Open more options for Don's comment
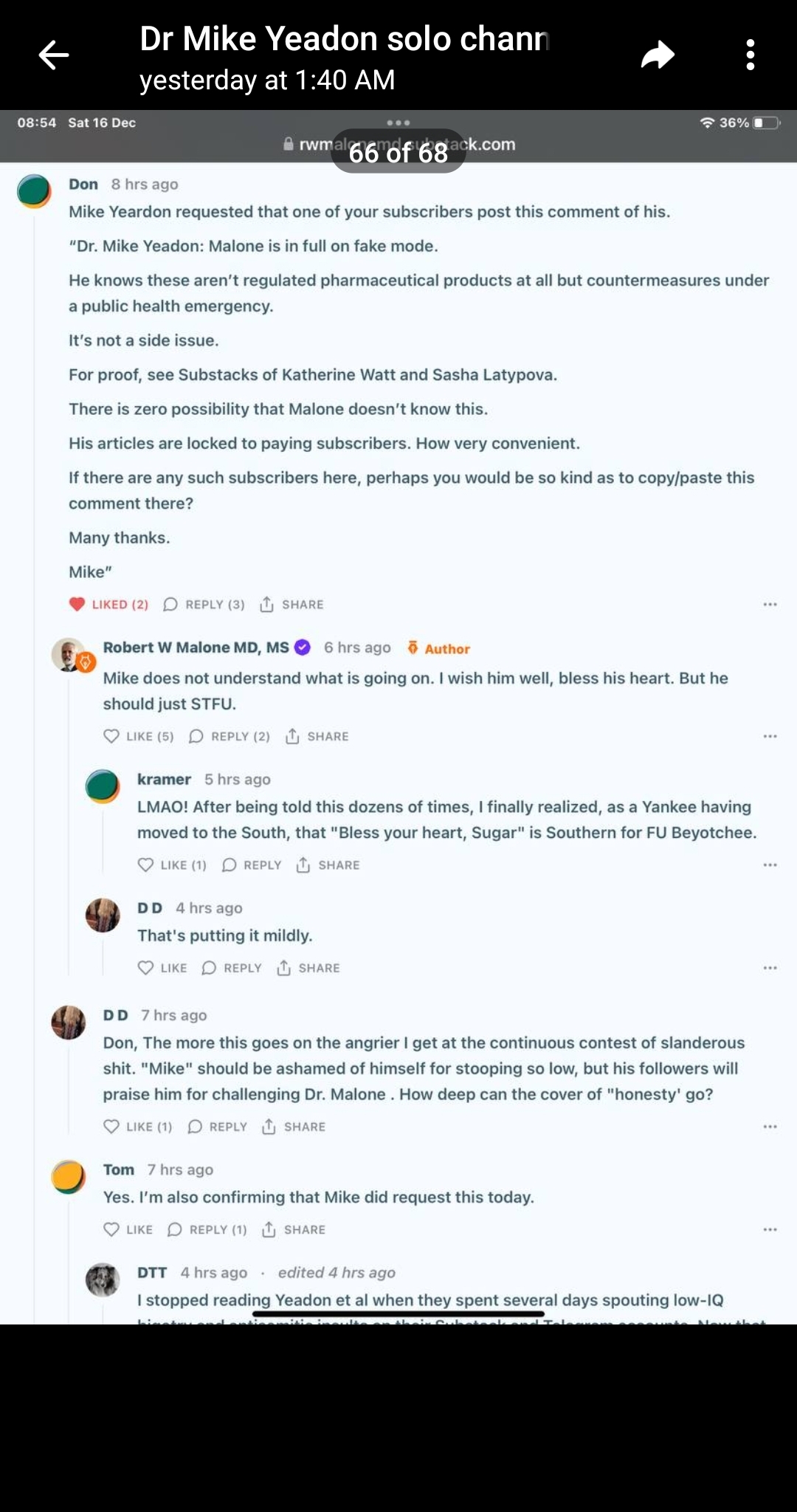This screenshot has width=797, height=1512. point(770,605)
